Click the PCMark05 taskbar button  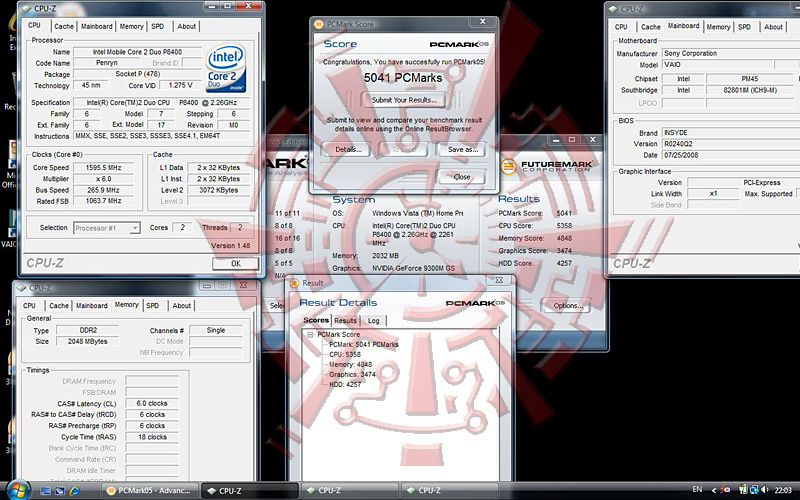[149, 490]
